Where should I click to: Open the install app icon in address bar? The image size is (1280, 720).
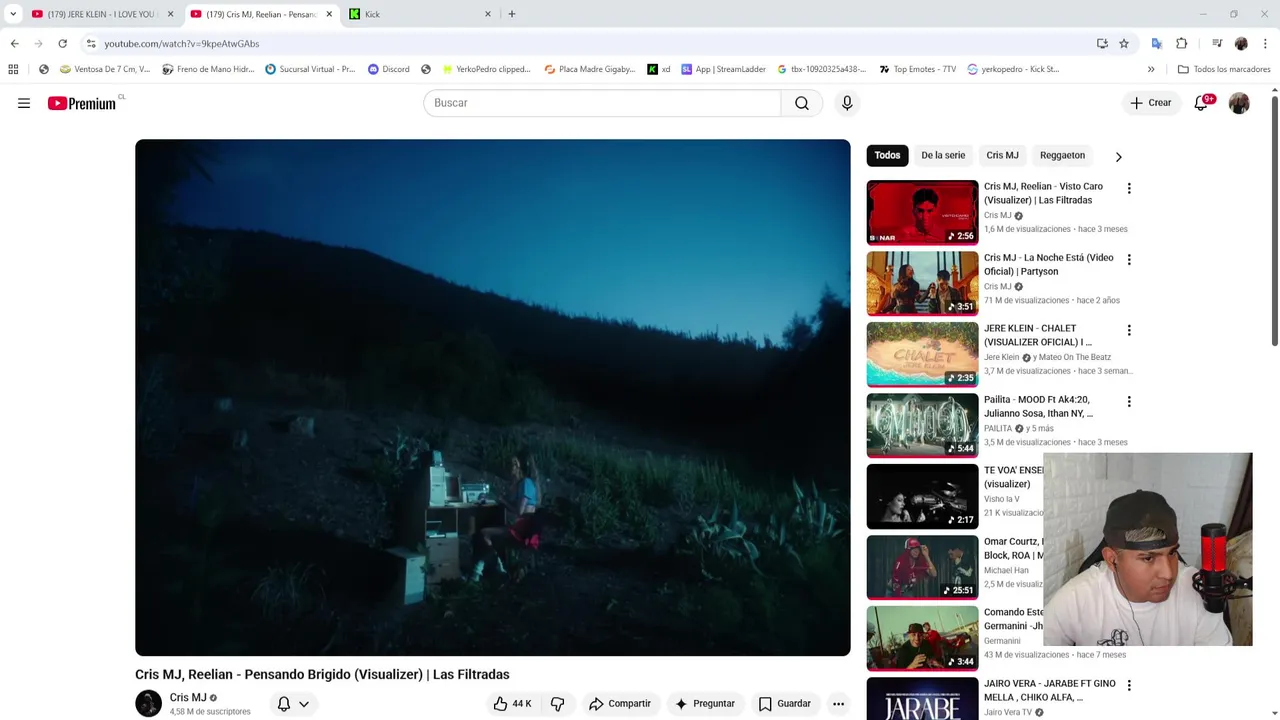point(1102,44)
